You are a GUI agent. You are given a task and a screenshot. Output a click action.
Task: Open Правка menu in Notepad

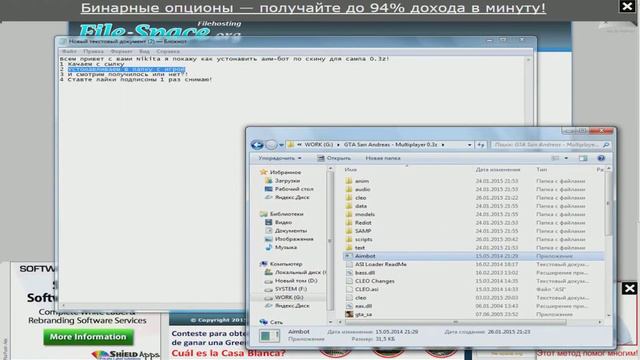point(93,51)
